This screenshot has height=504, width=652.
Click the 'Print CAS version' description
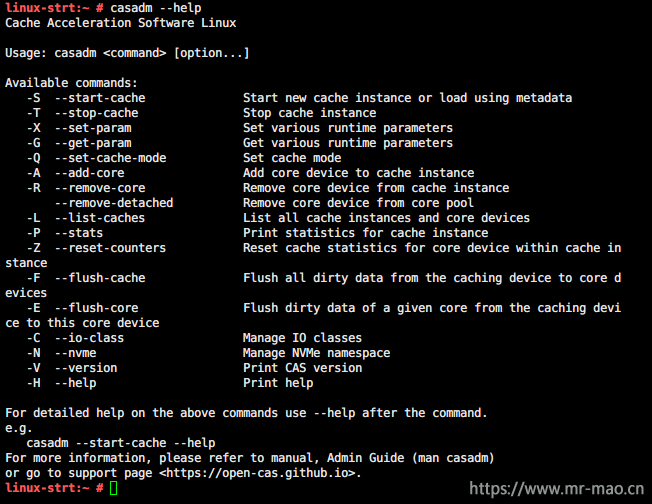(x=302, y=368)
